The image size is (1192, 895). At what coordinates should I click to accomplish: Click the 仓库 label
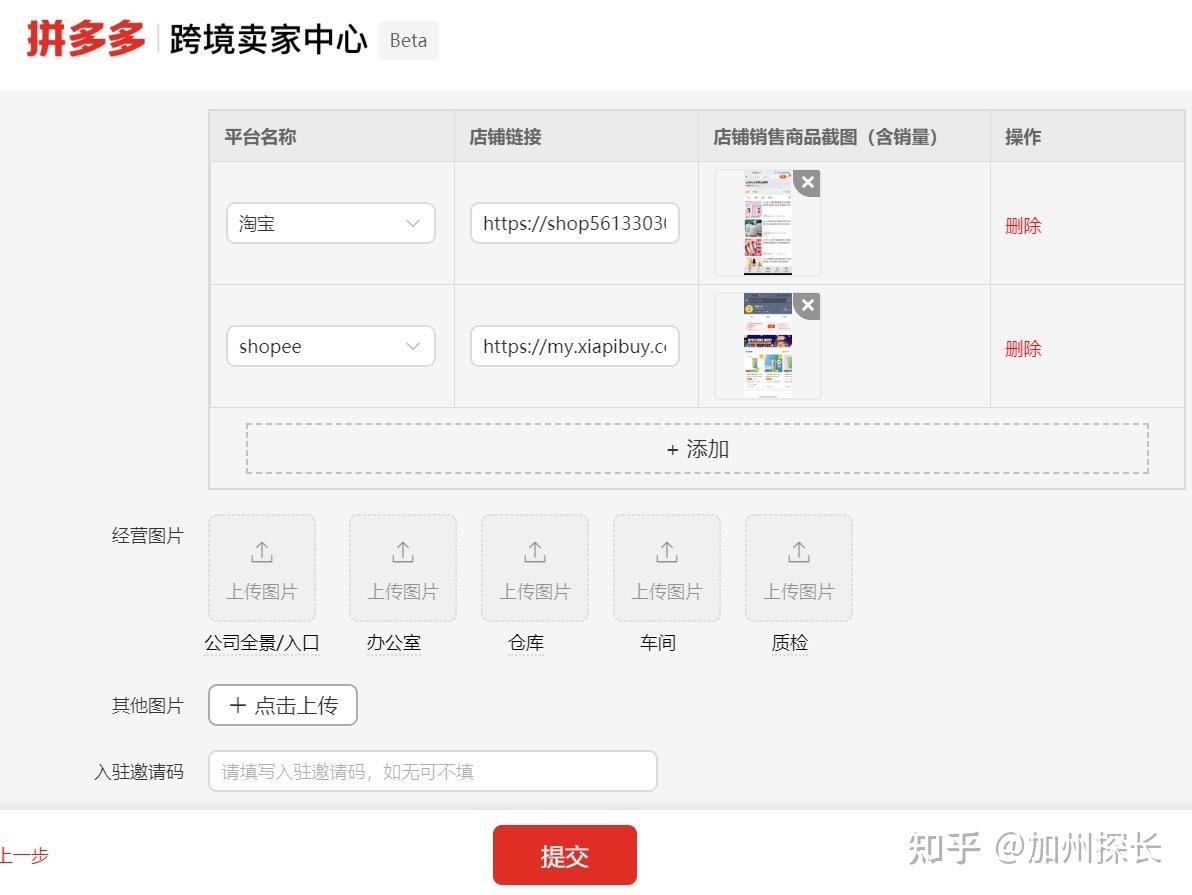coord(526,643)
